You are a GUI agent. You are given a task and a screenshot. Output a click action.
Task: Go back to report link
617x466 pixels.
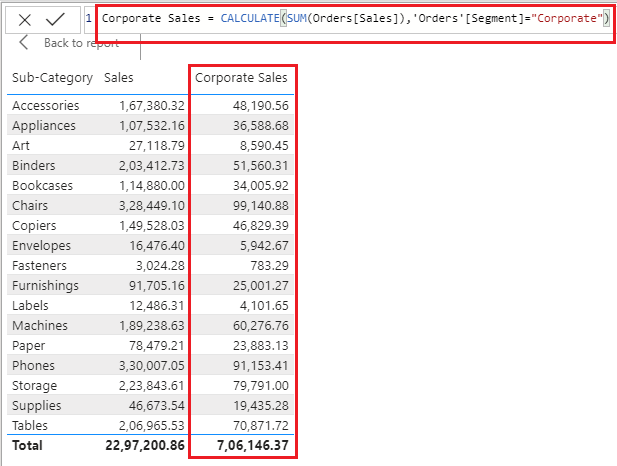(x=80, y=43)
